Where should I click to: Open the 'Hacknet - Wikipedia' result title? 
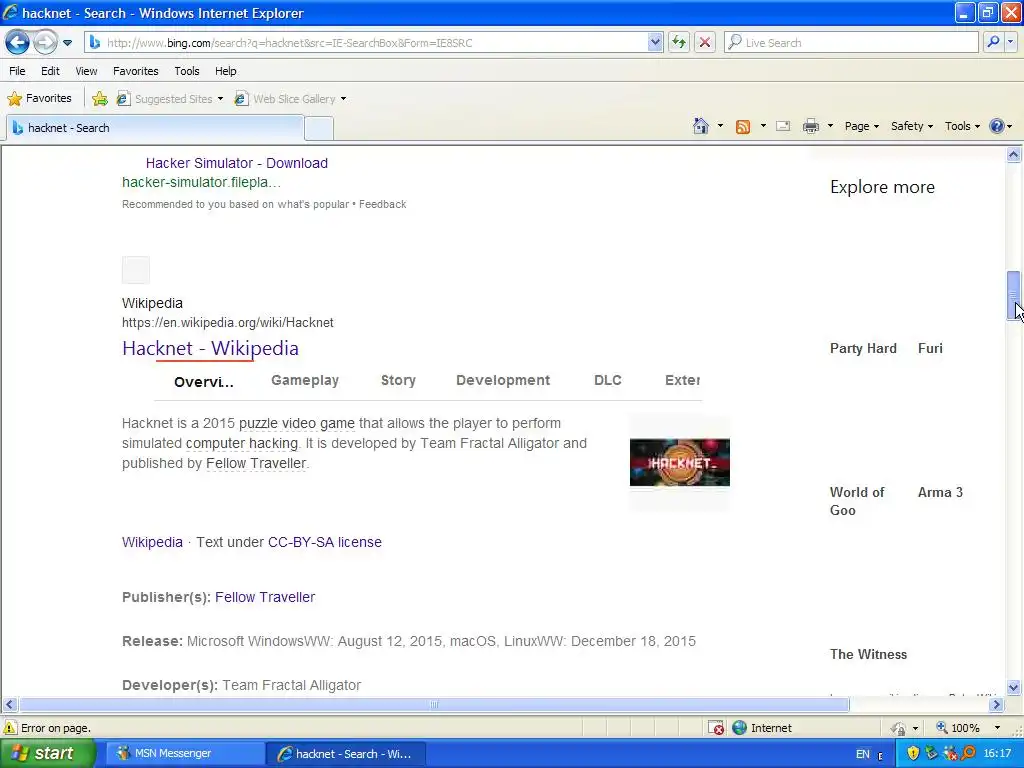[210, 349]
